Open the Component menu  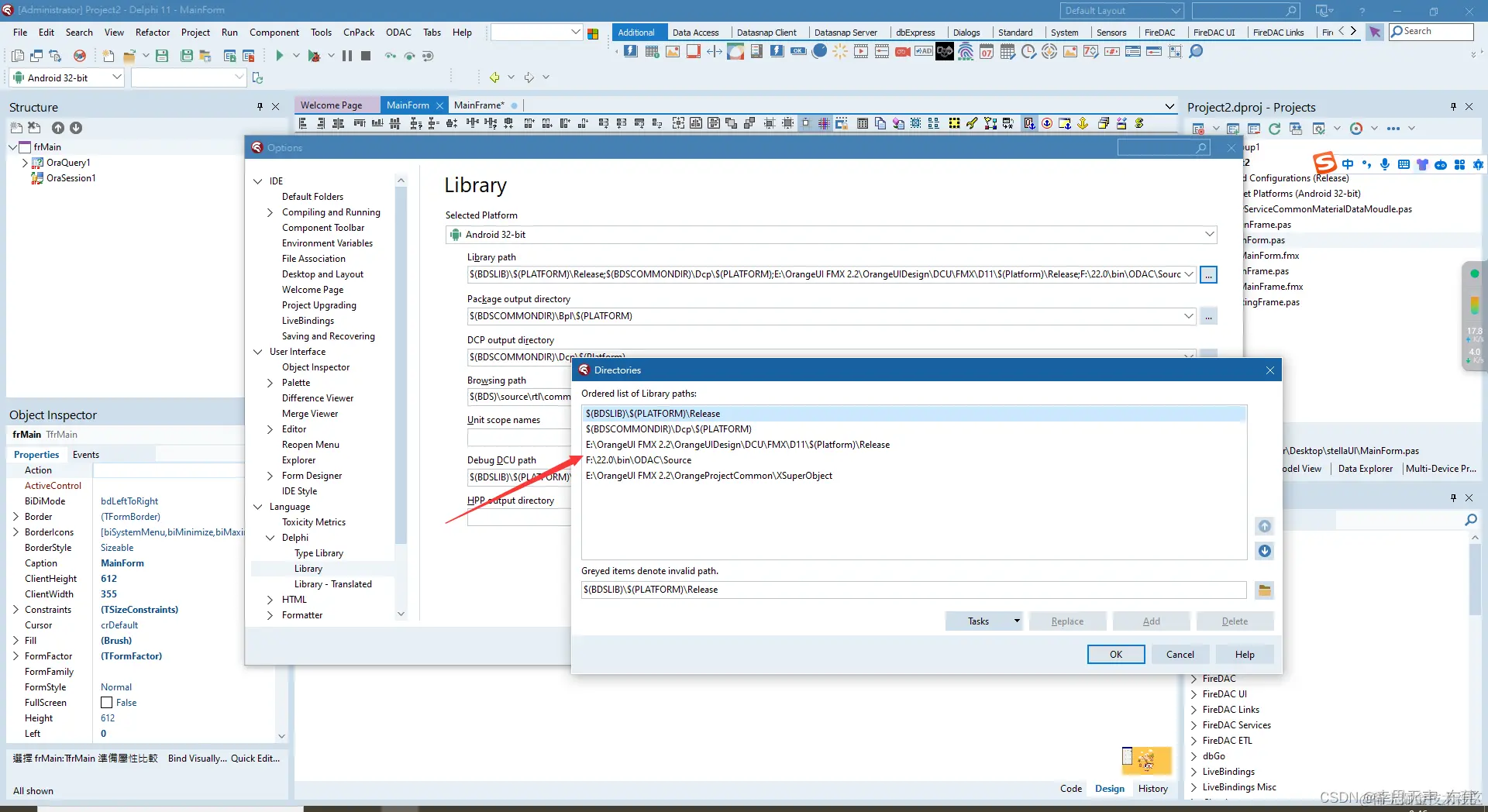pyautogui.click(x=274, y=33)
